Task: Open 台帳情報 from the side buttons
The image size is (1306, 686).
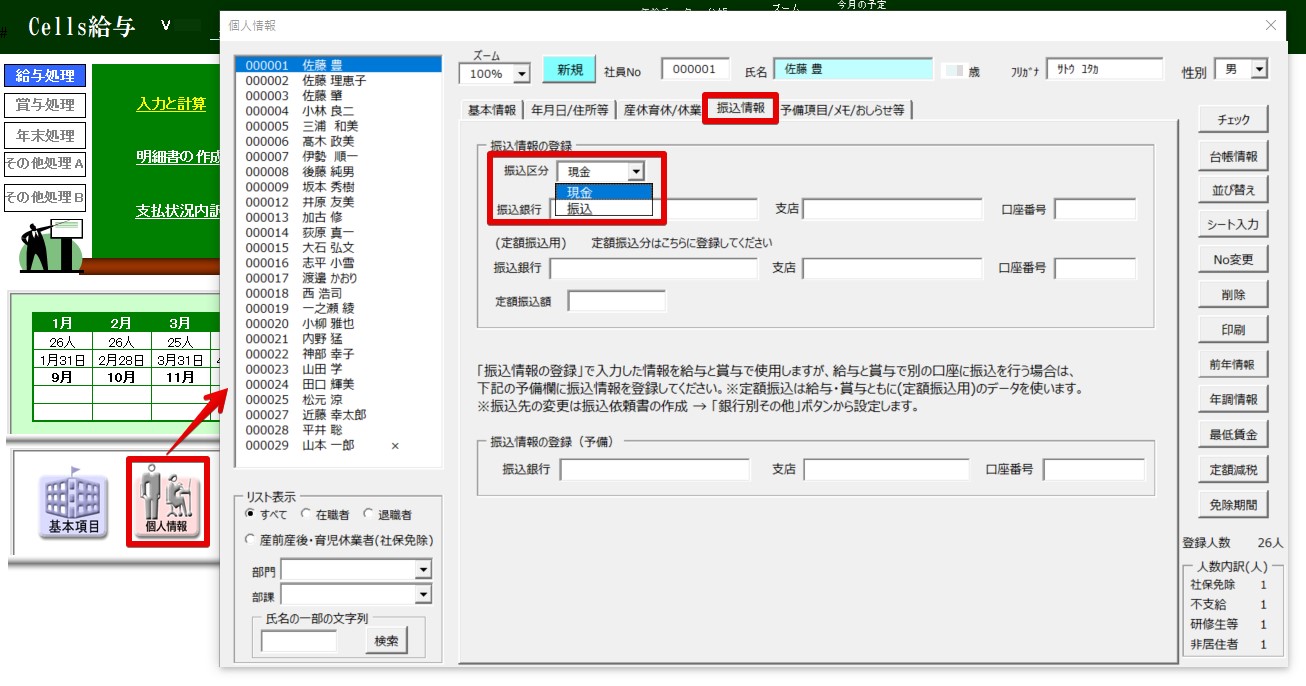Action: 1233,155
